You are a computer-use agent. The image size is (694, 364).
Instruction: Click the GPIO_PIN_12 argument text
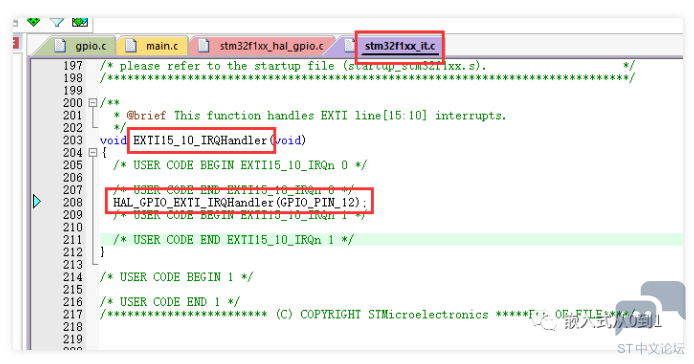pyautogui.click(x=317, y=202)
